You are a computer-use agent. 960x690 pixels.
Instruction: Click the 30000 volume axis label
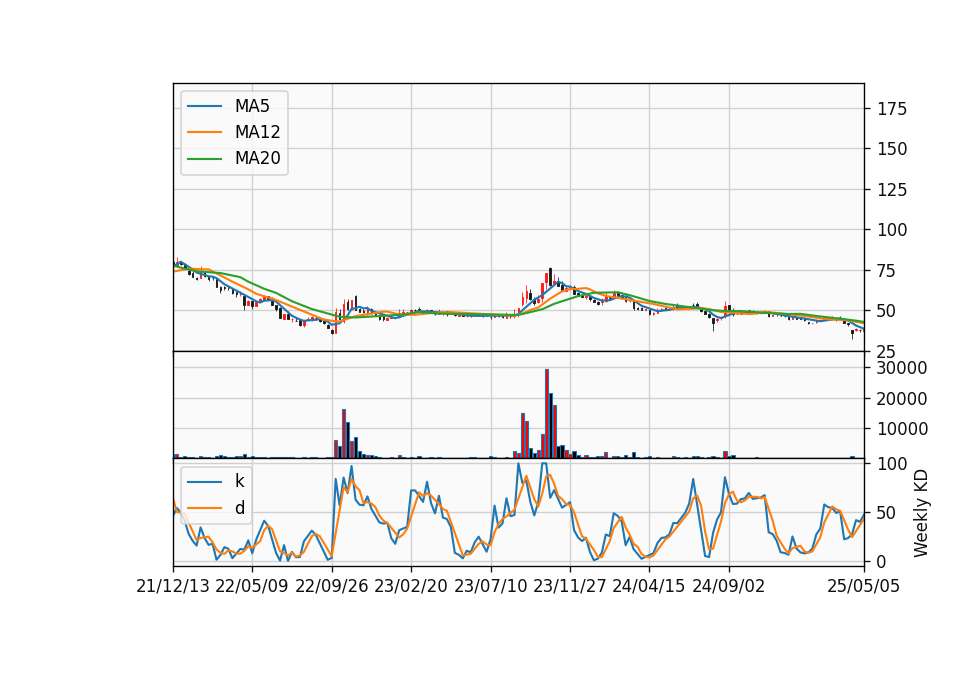pyautogui.click(x=902, y=368)
